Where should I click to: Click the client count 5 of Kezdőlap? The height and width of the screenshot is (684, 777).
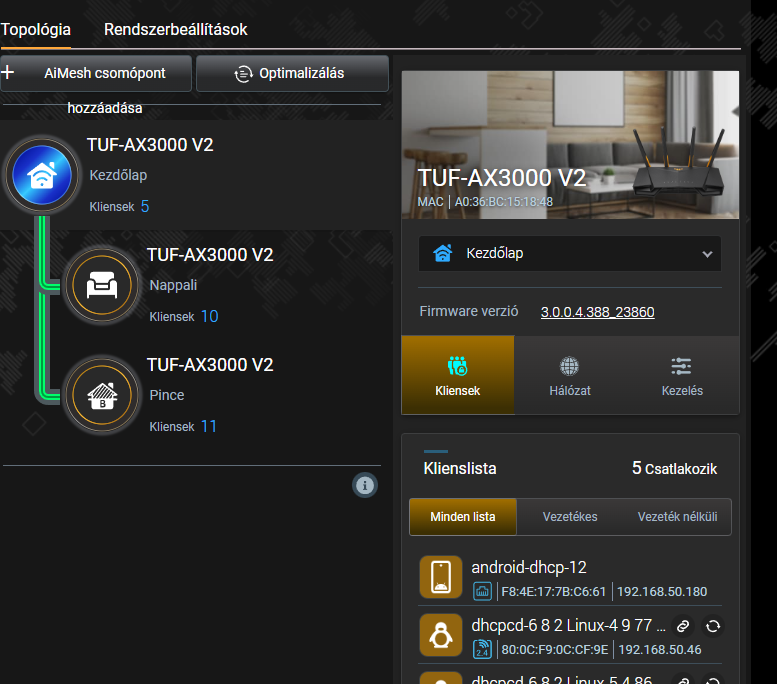click(x=145, y=206)
